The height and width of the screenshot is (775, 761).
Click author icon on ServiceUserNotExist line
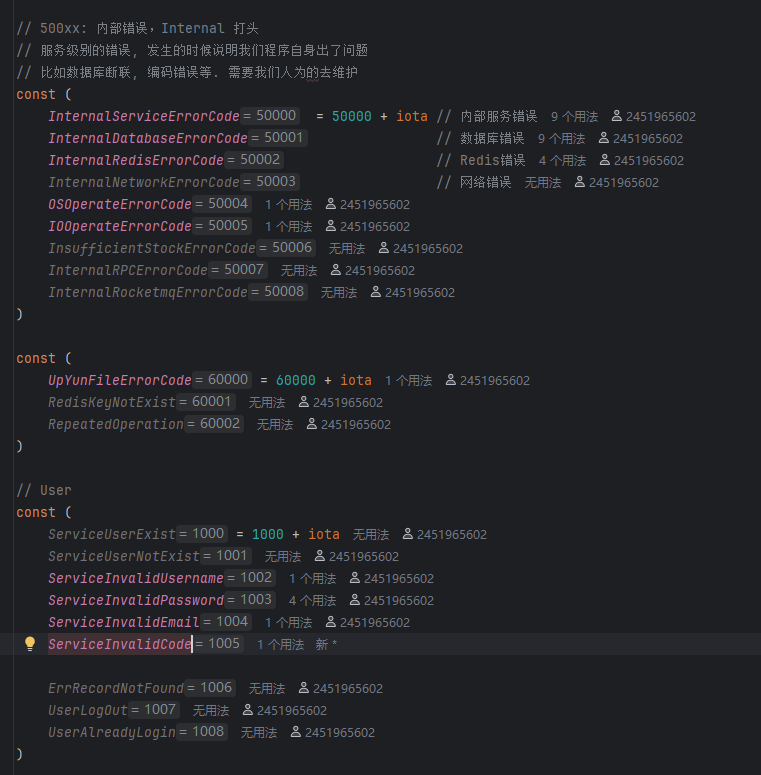[320, 556]
